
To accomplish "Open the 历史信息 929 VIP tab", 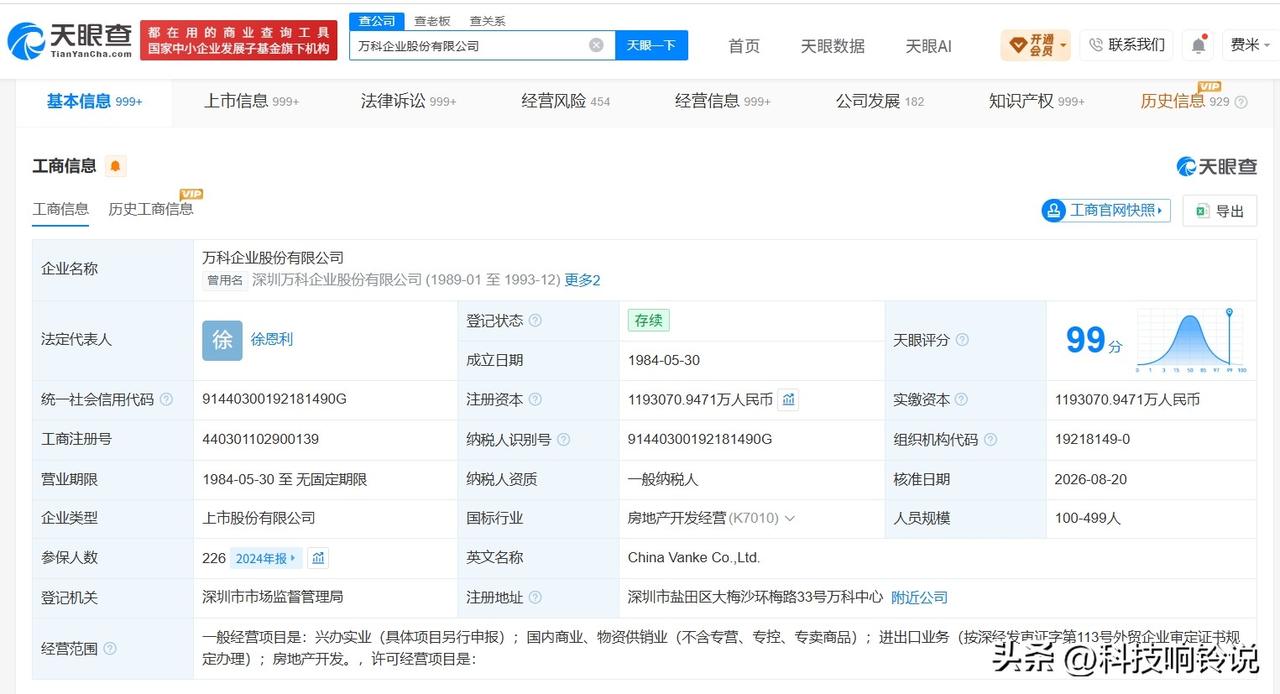I will (1185, 101).
